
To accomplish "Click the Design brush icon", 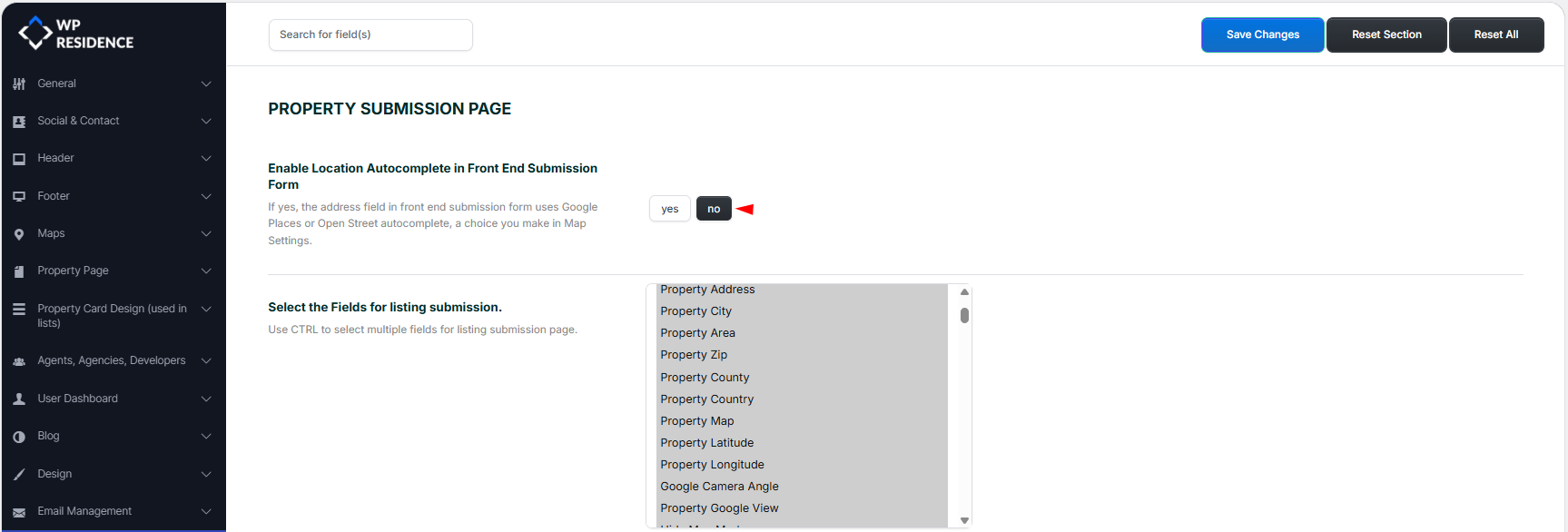I will coord(19,474).
